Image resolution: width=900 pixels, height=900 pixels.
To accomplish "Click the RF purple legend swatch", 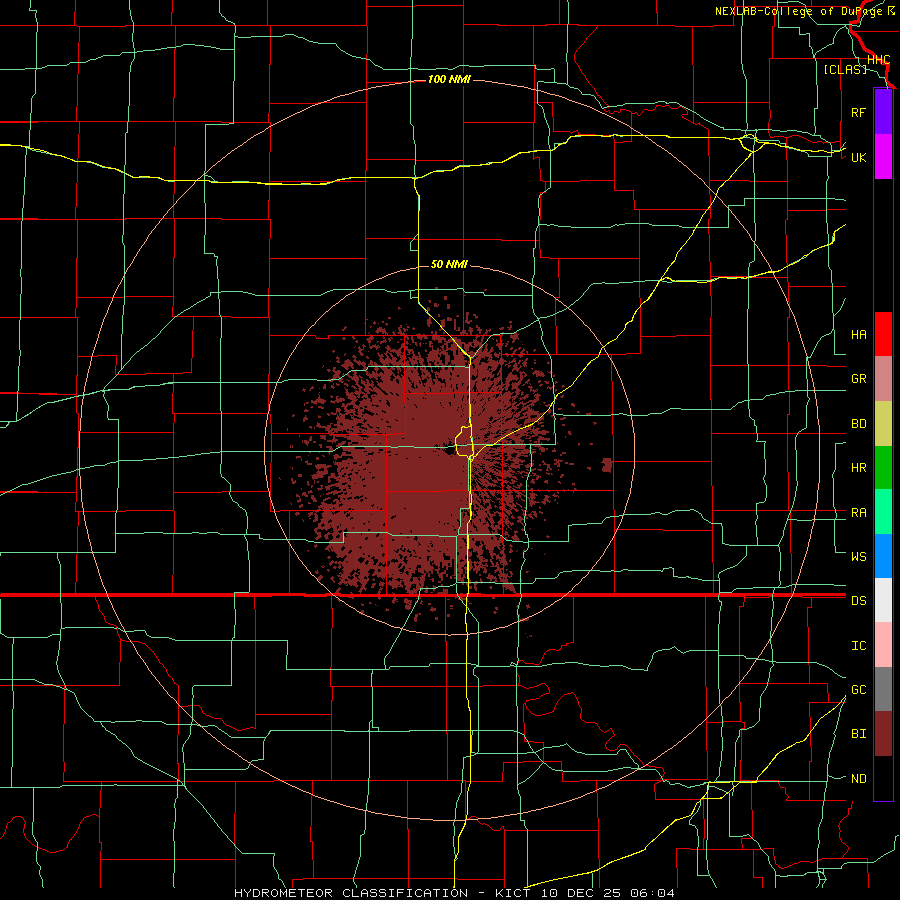I will (883, 112).
